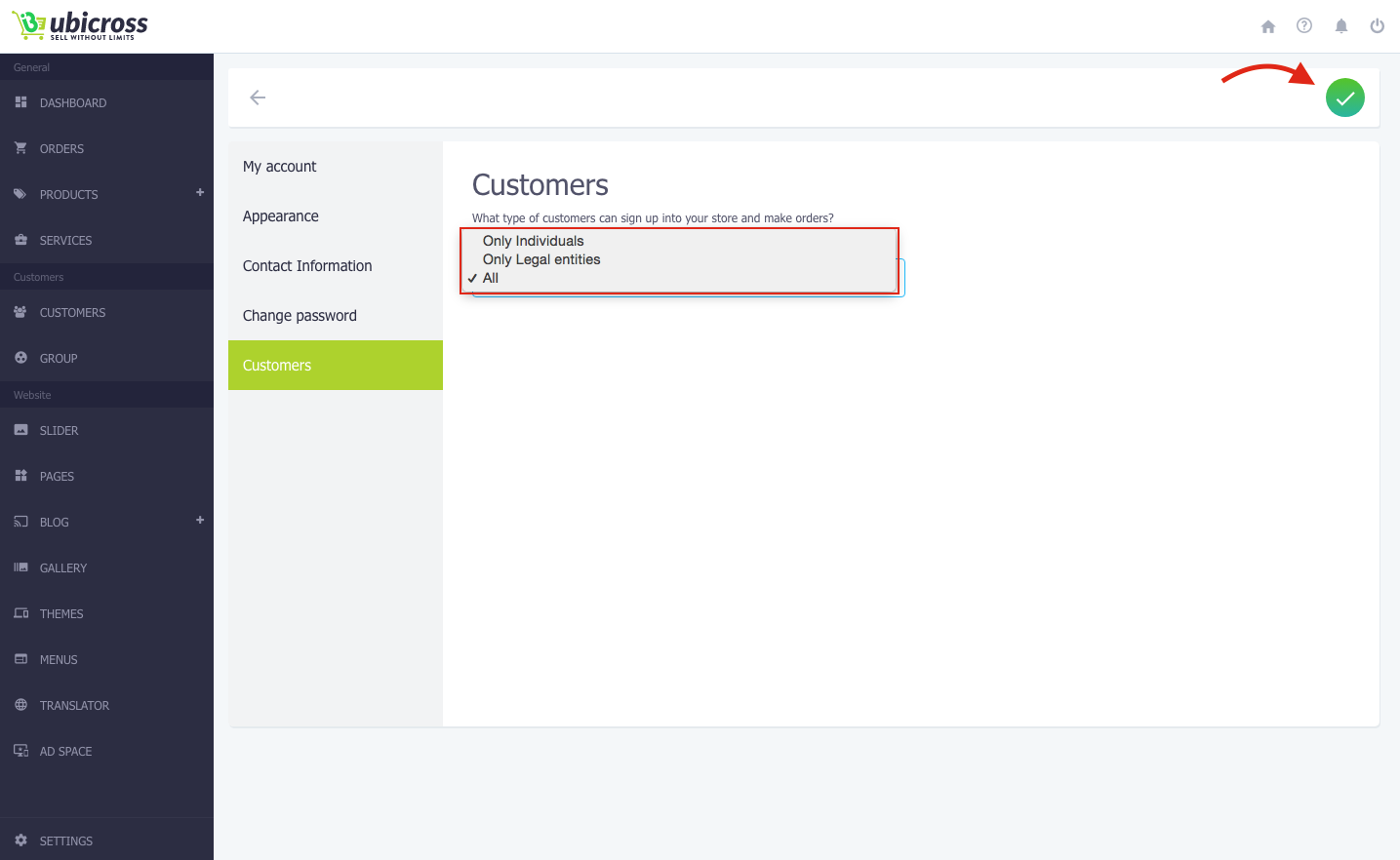Select Only Legal entities option
1400x860 pixels.
click(541, 259)
